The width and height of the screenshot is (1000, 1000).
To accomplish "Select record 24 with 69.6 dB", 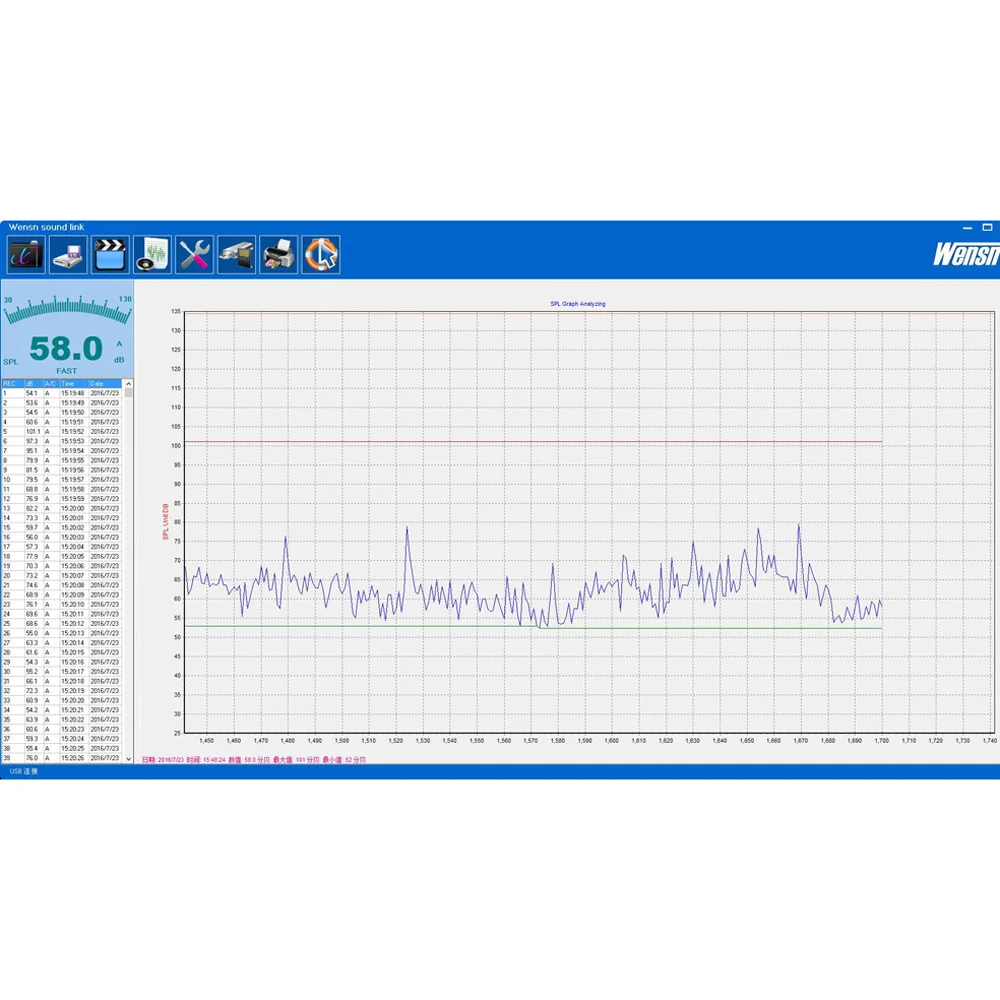I will [x=62, y=614].
